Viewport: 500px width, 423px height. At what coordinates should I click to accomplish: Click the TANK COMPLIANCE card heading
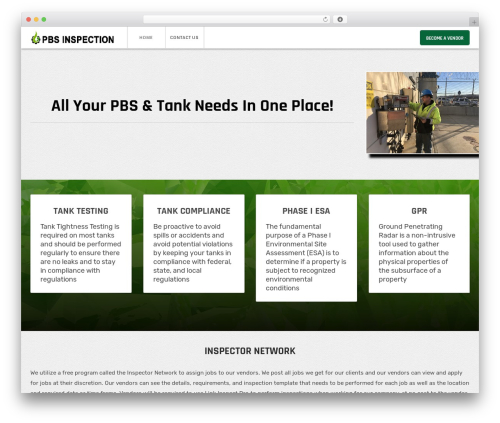[x=194, y=211]
